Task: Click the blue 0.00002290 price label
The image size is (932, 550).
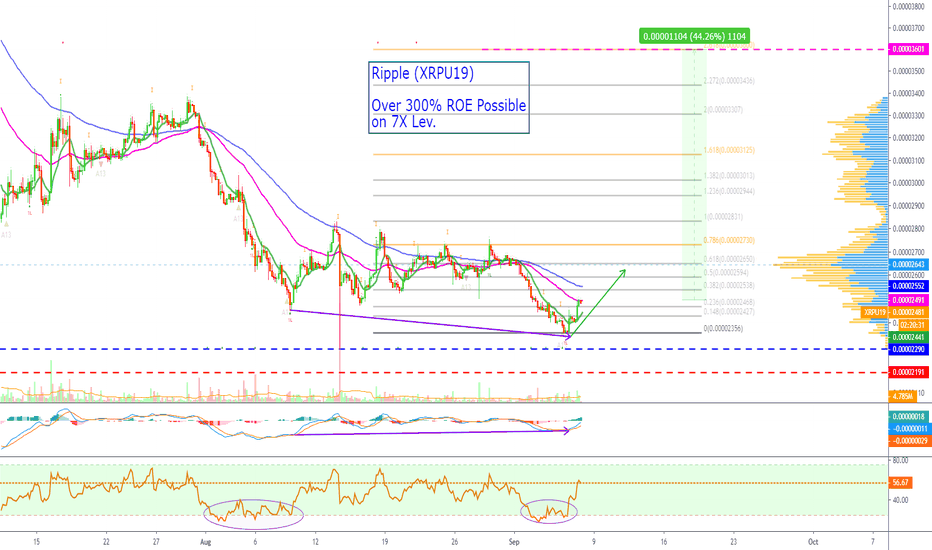Action: 908,349
